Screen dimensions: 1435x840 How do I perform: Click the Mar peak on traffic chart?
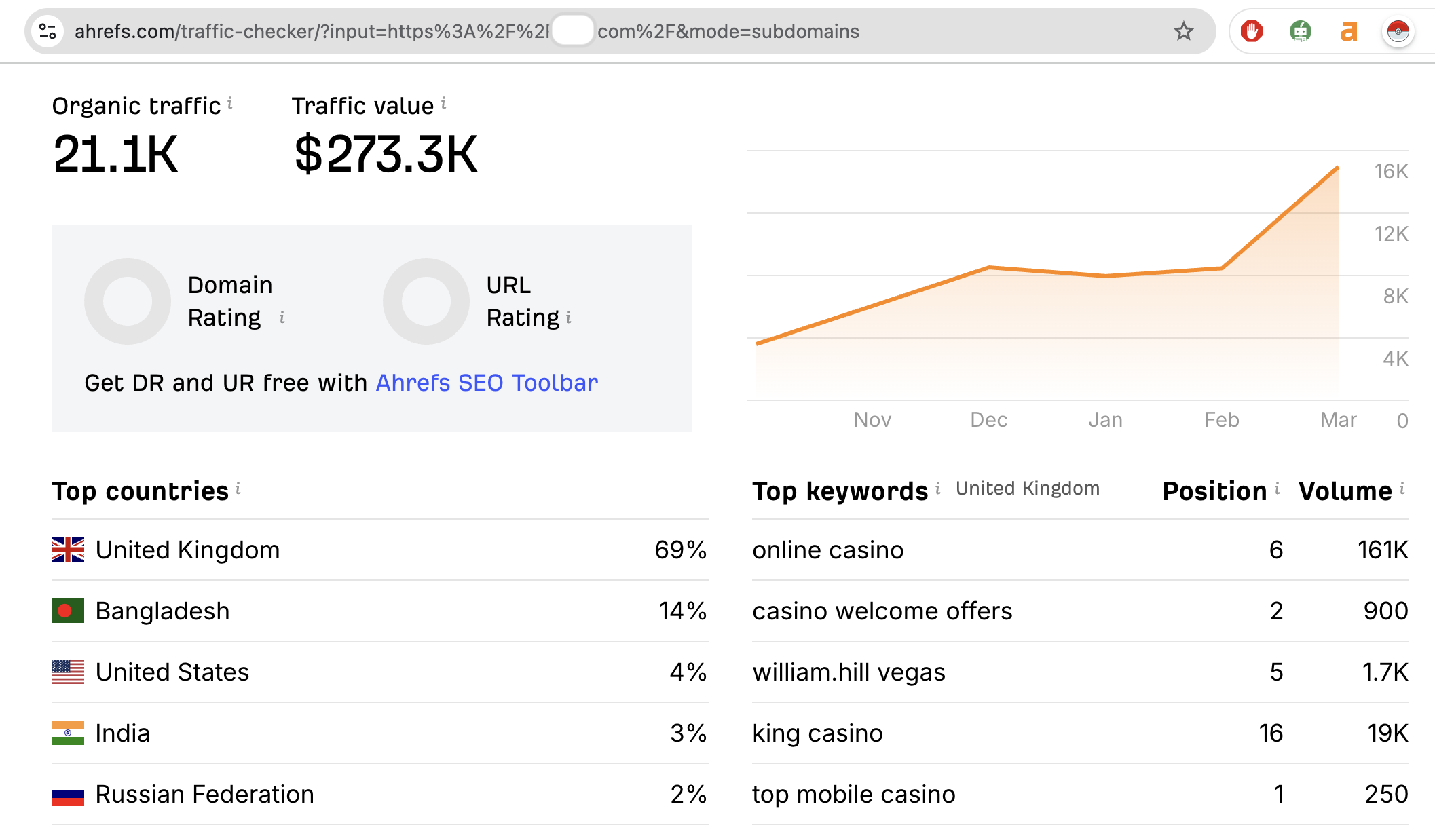click(1337, 168)
